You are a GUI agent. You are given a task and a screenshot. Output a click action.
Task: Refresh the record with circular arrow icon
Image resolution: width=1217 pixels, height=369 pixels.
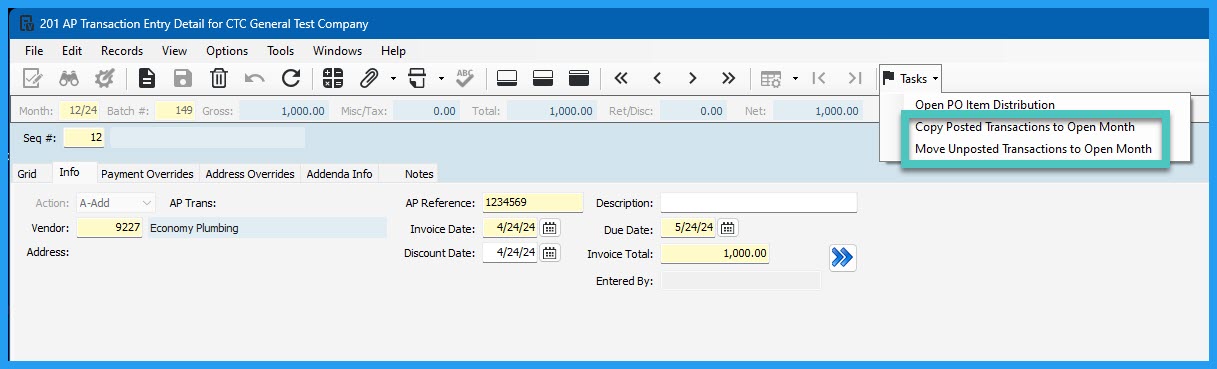pos(291,78)
